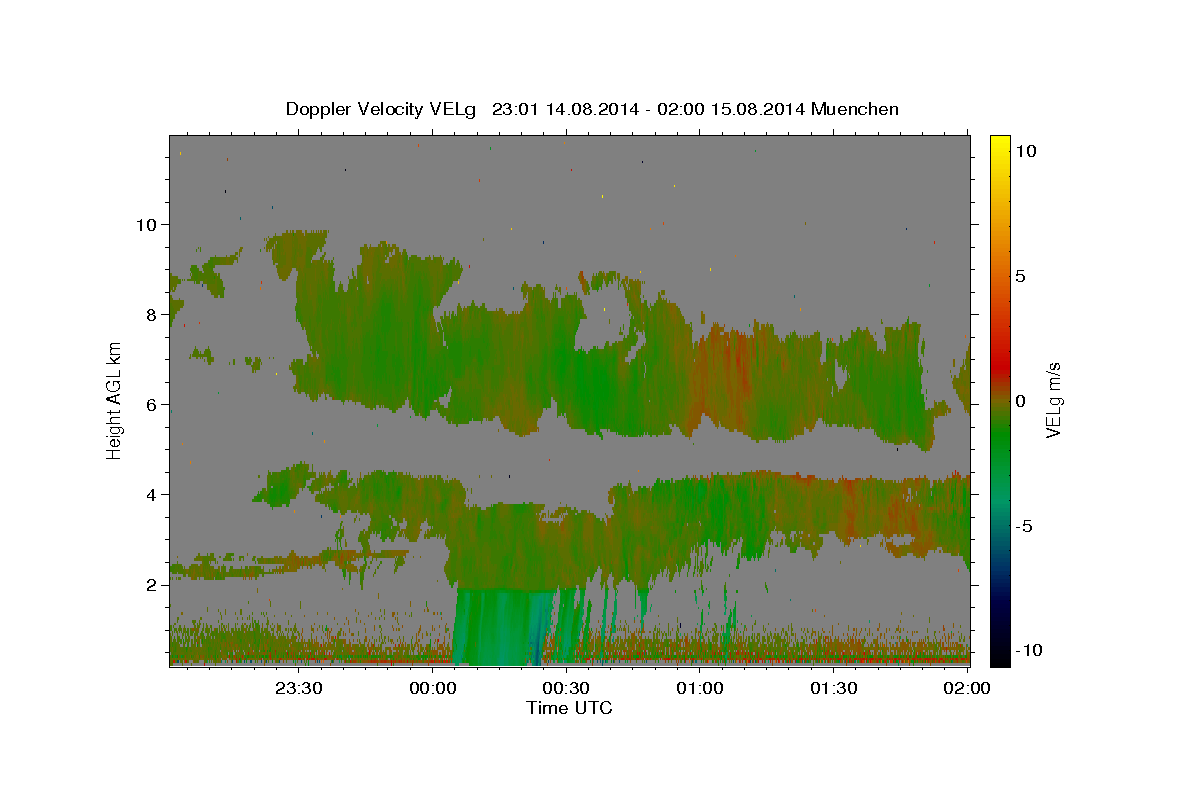Click the colorbar tick label '-5'
The width and height of the screenshot is (1200, 800).
[1025, 526]
